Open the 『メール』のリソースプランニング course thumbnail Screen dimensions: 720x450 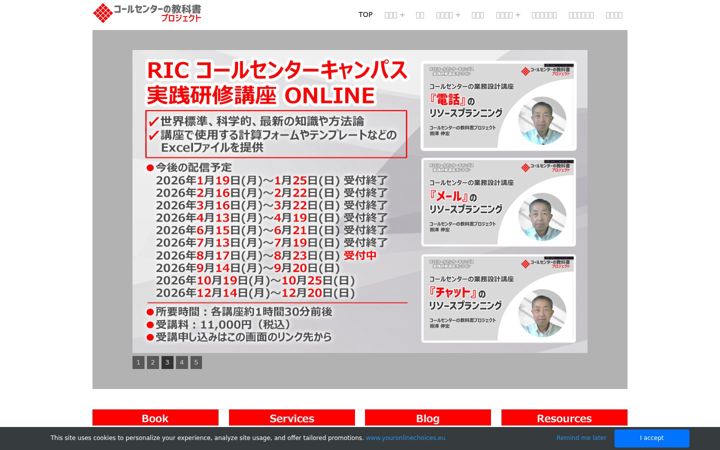(x=499, y=202)
